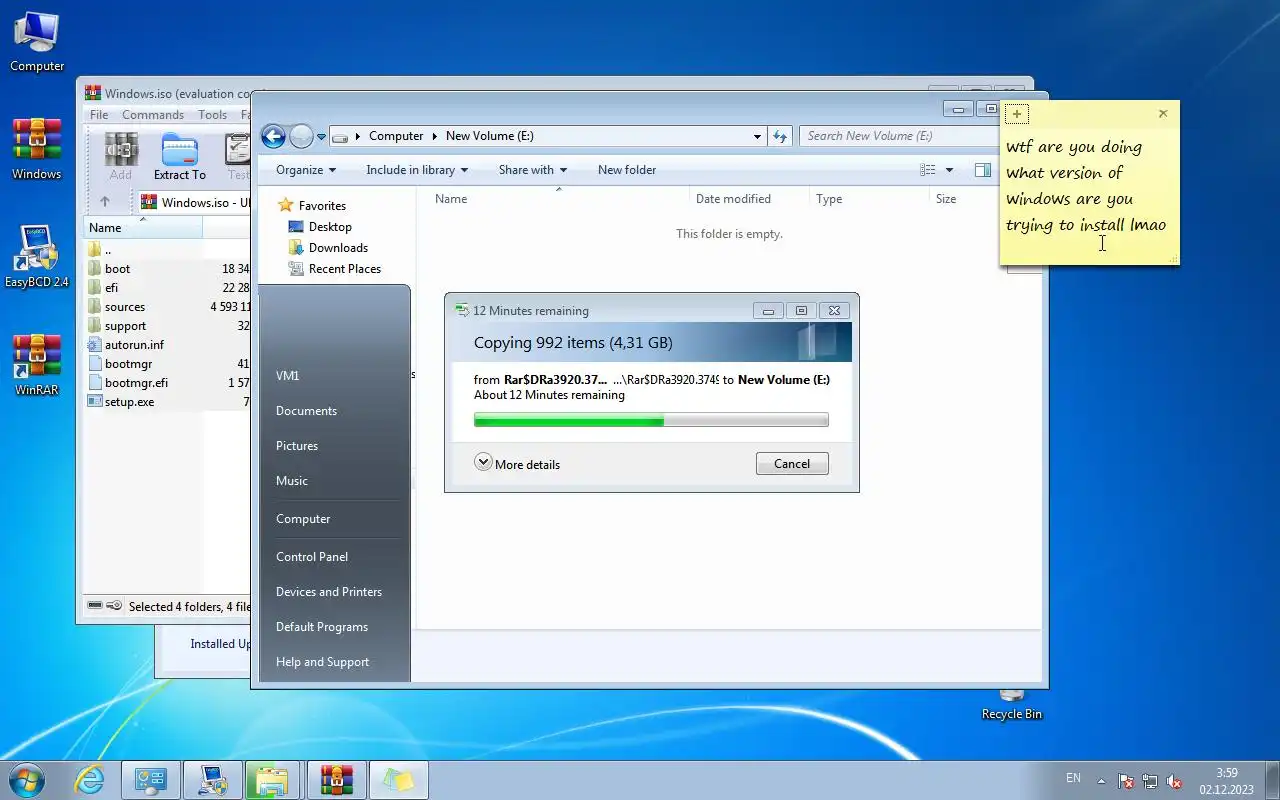Open Documents from the Start menu
Viewport: 1280px width, 800px height.
(x=306, y=411)
